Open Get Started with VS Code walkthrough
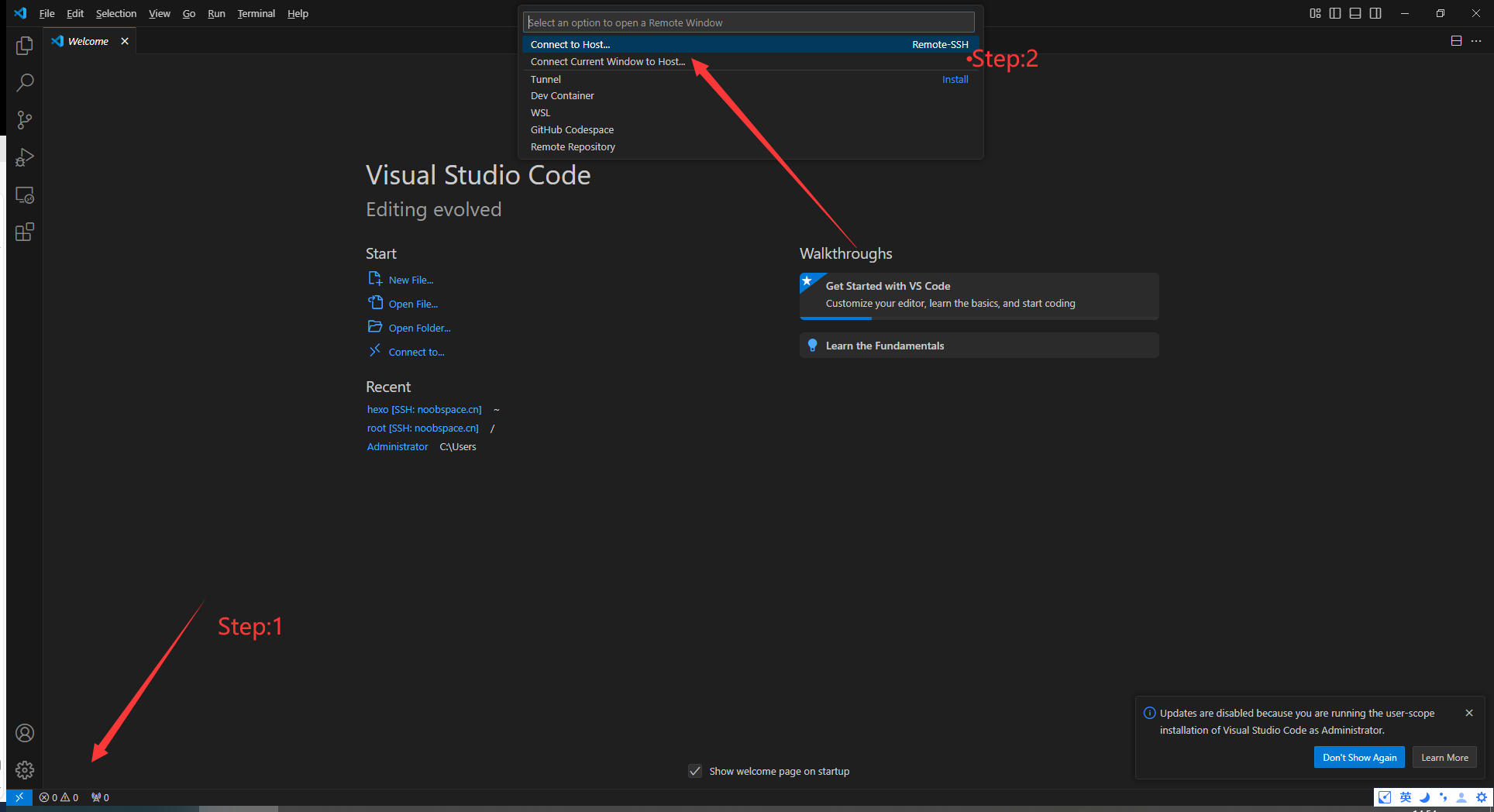The image size is (1494, 812). tap(979, 295)
